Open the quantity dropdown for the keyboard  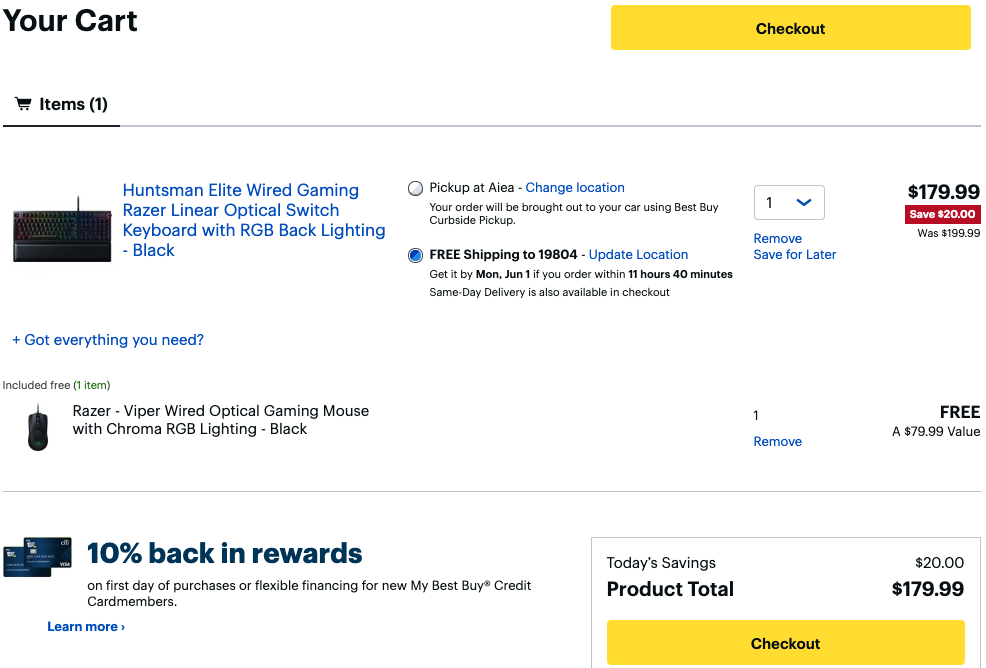pyautogui.click(x=788, y=203)
